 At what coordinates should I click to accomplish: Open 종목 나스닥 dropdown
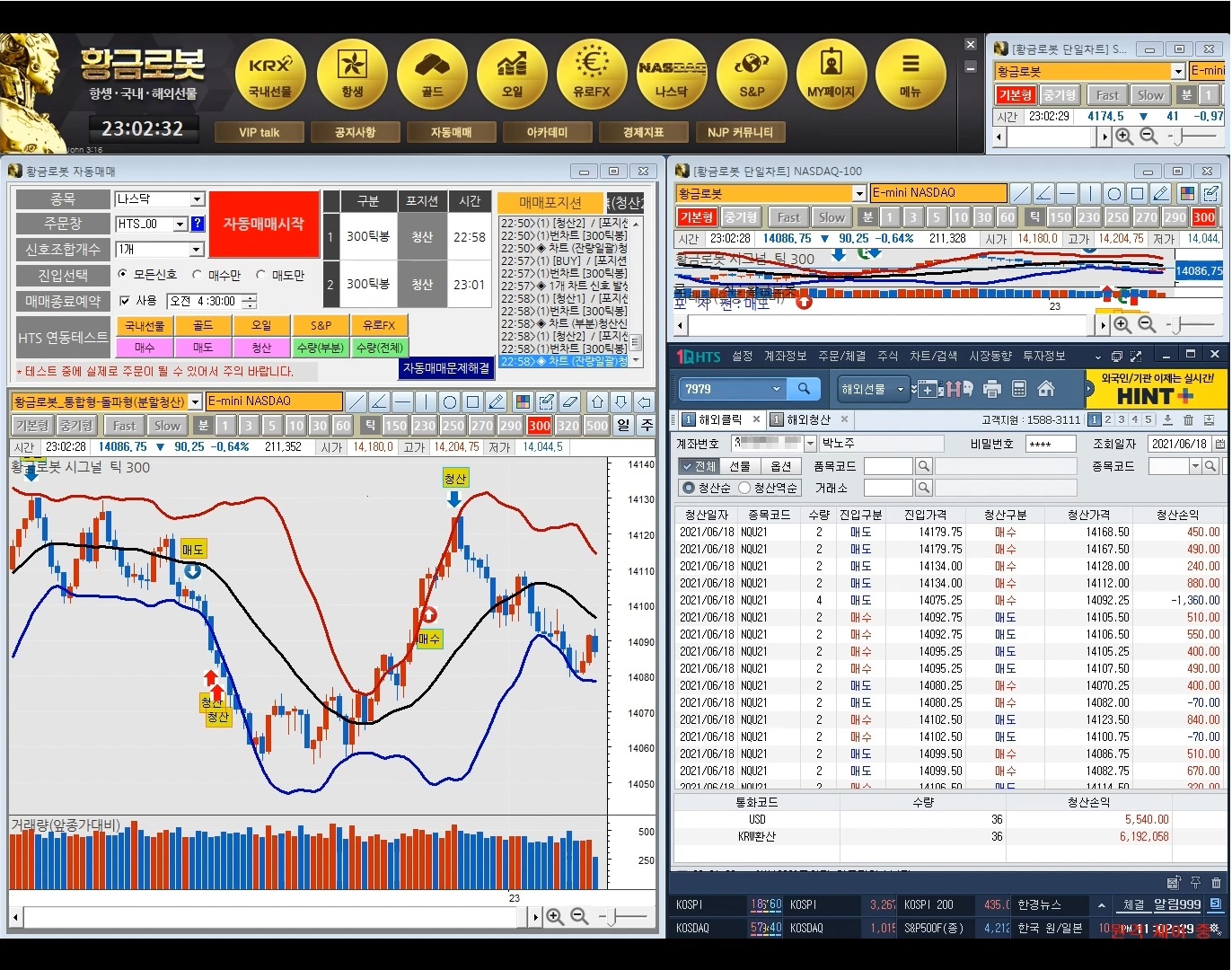[198, 198]
